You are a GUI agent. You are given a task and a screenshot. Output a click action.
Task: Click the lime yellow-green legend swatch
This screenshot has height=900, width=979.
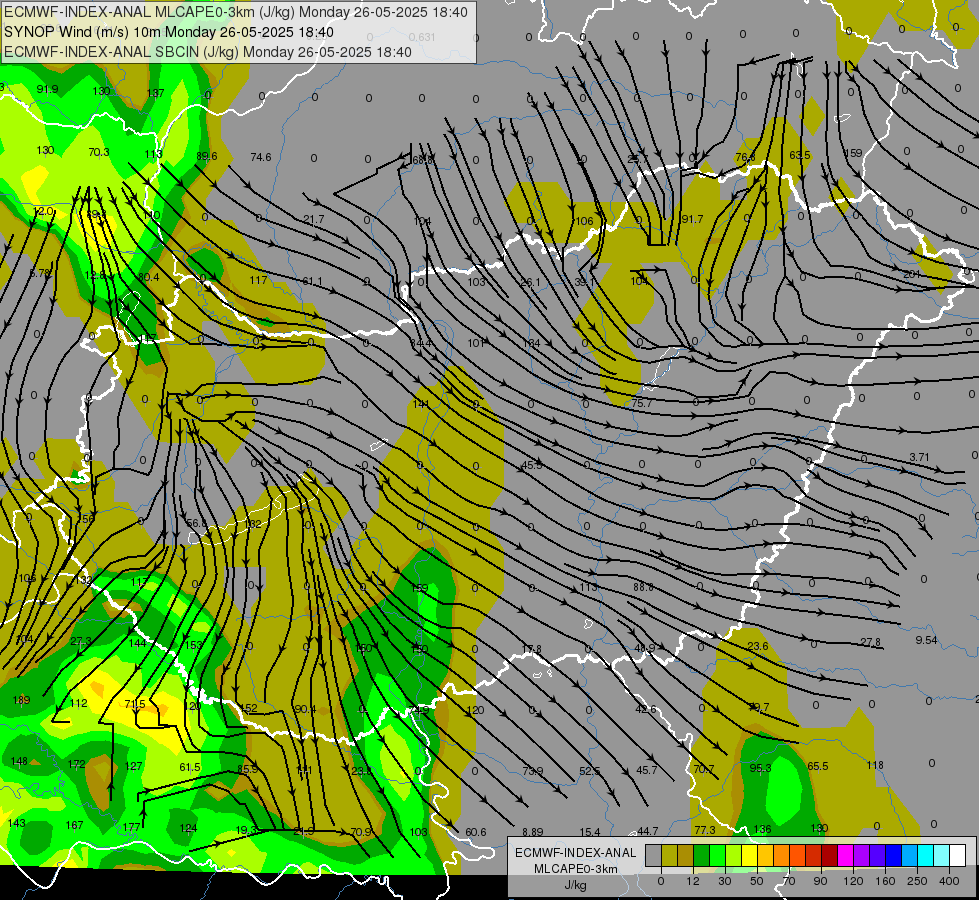[x=734, y=856]
